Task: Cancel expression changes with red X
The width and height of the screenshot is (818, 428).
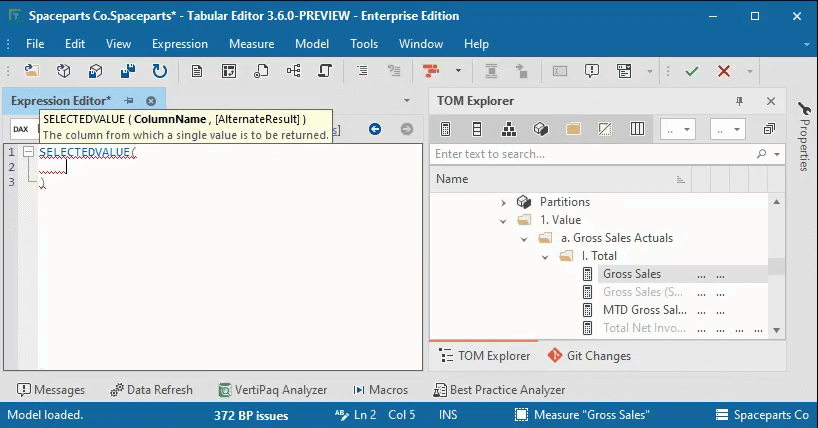Action: tap(724, 71)
